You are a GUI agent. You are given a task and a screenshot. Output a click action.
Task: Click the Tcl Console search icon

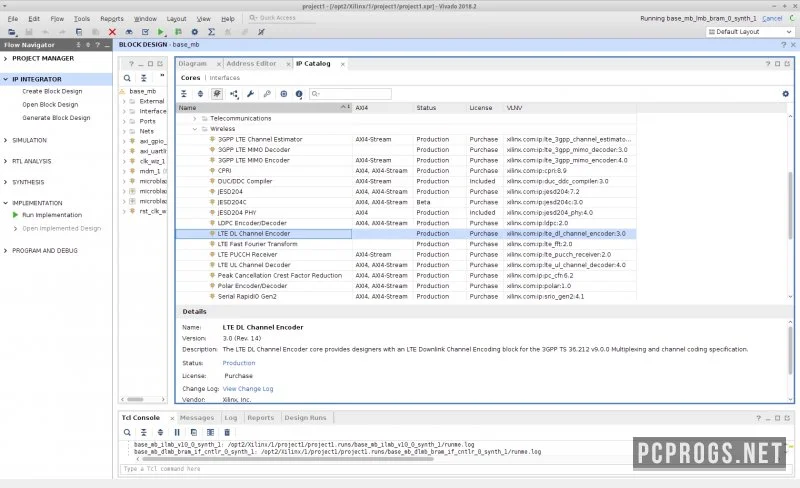click(x=127, y=432)
